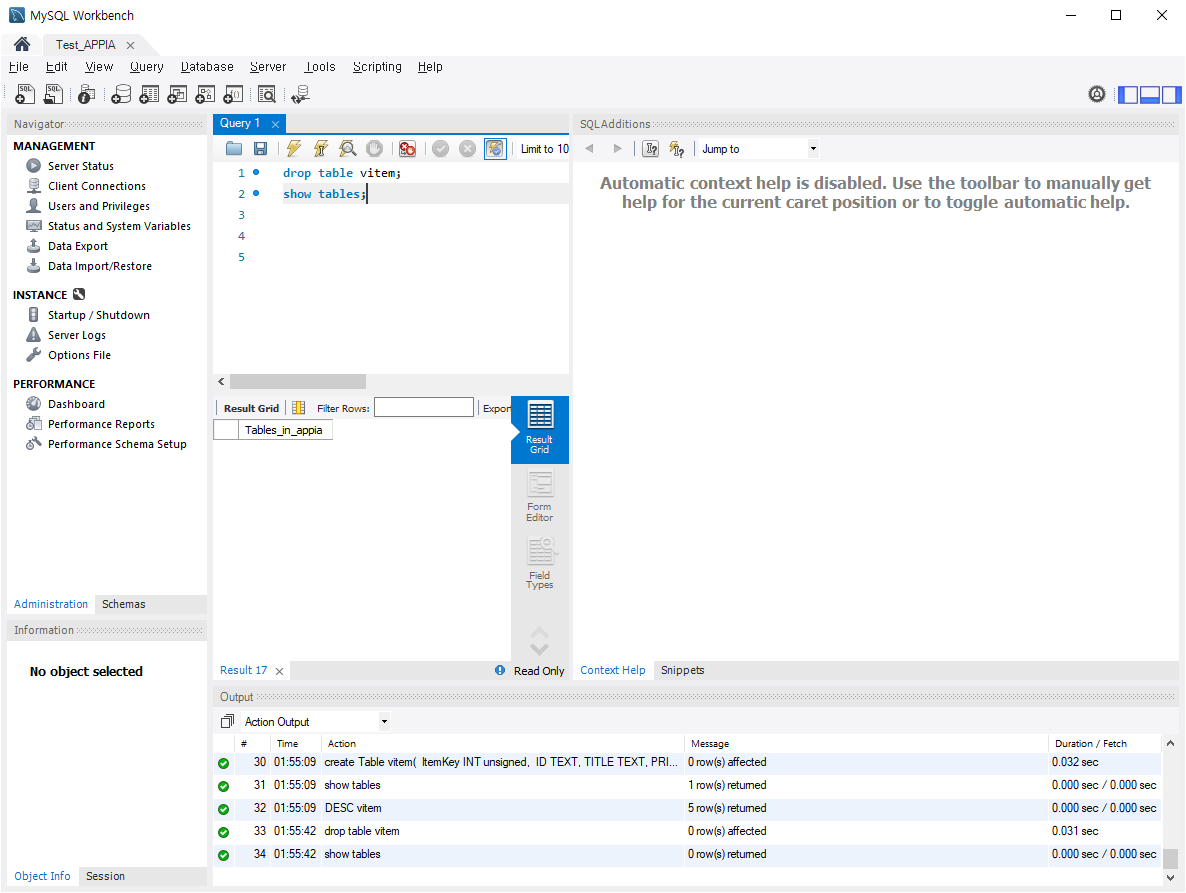The image size is (1186, 893).
Task: Open the Scripting menu
Action: (377, 67)
